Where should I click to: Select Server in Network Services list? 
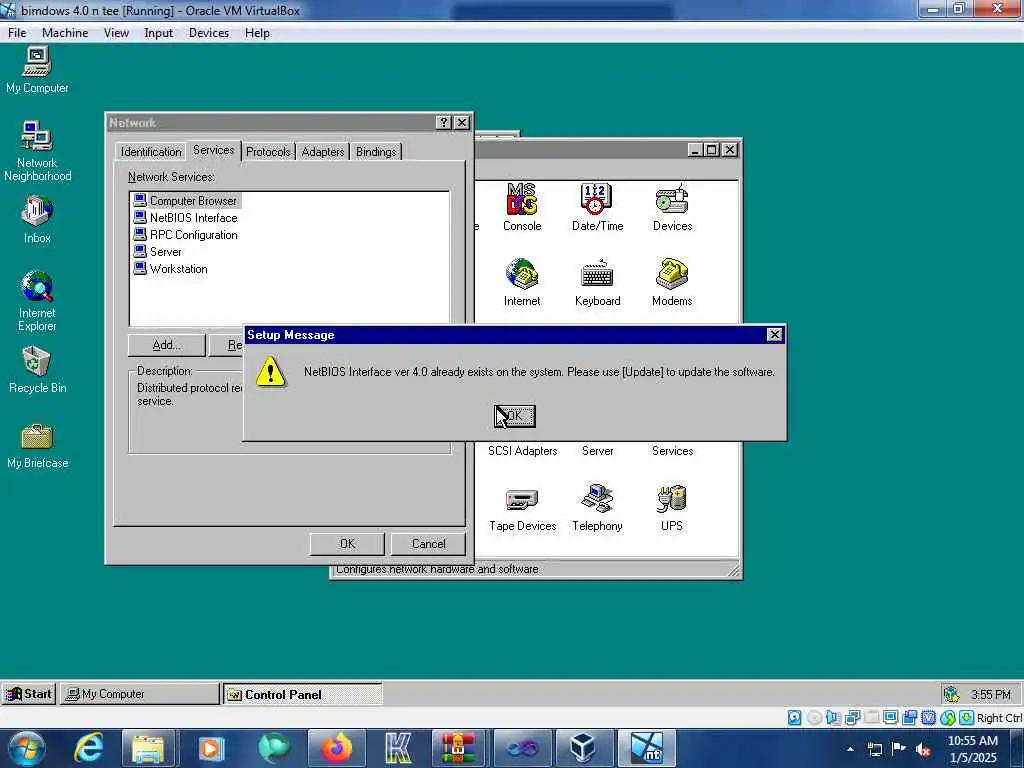(x=158, y=251)
